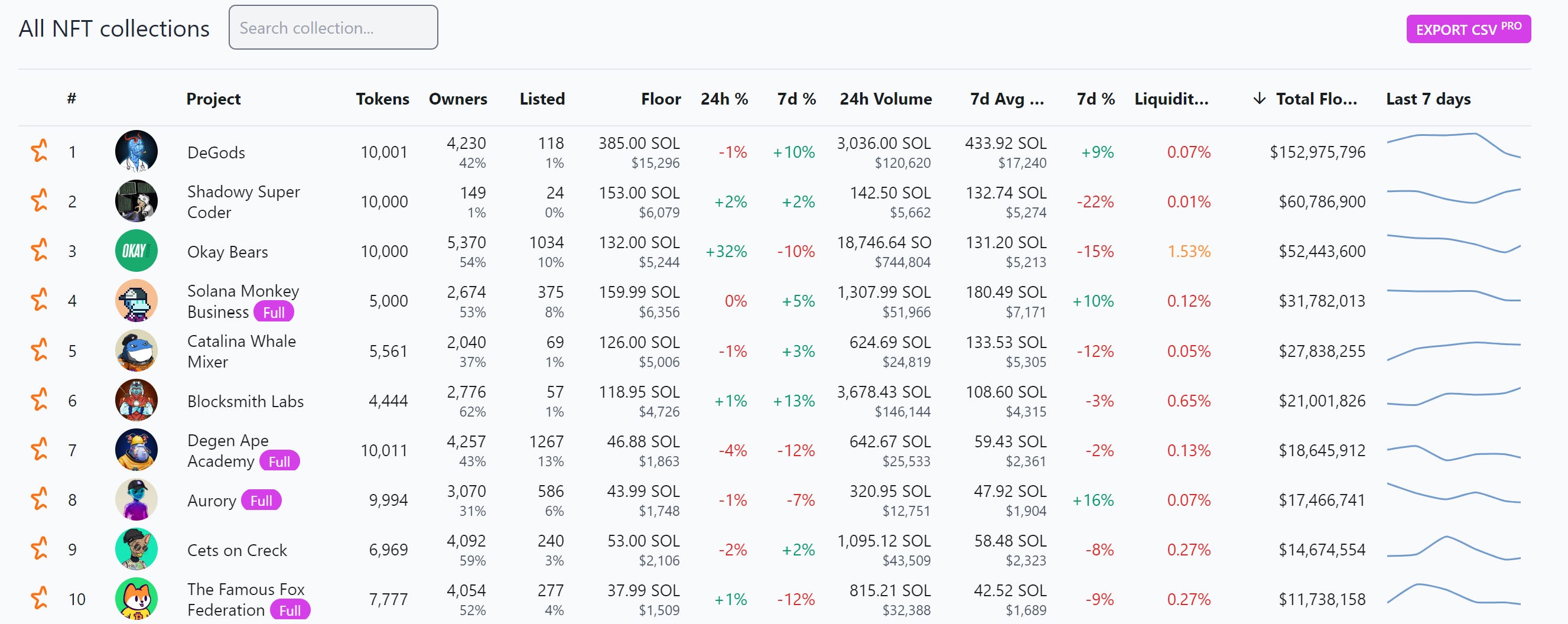Select Solana Monkey Business avatar
The height and width of the screenshot is (624, 1568).
tap(136, 300)
